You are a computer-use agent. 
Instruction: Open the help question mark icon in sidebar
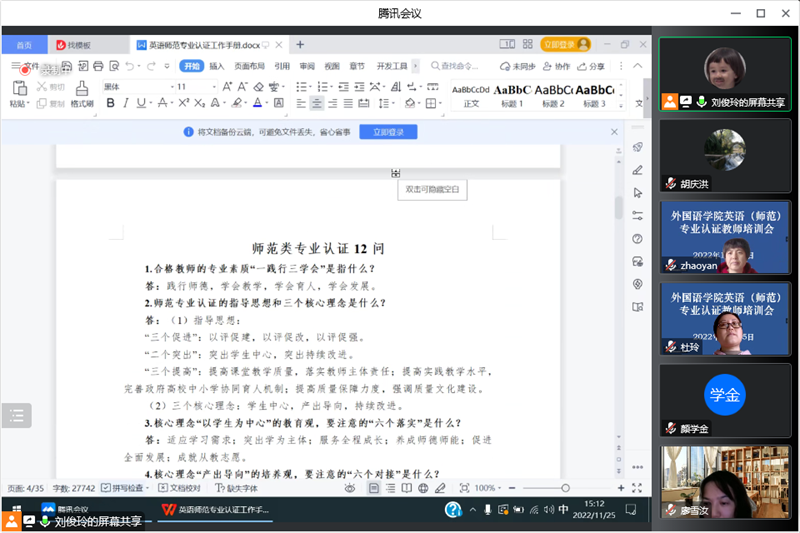(637, 238)
